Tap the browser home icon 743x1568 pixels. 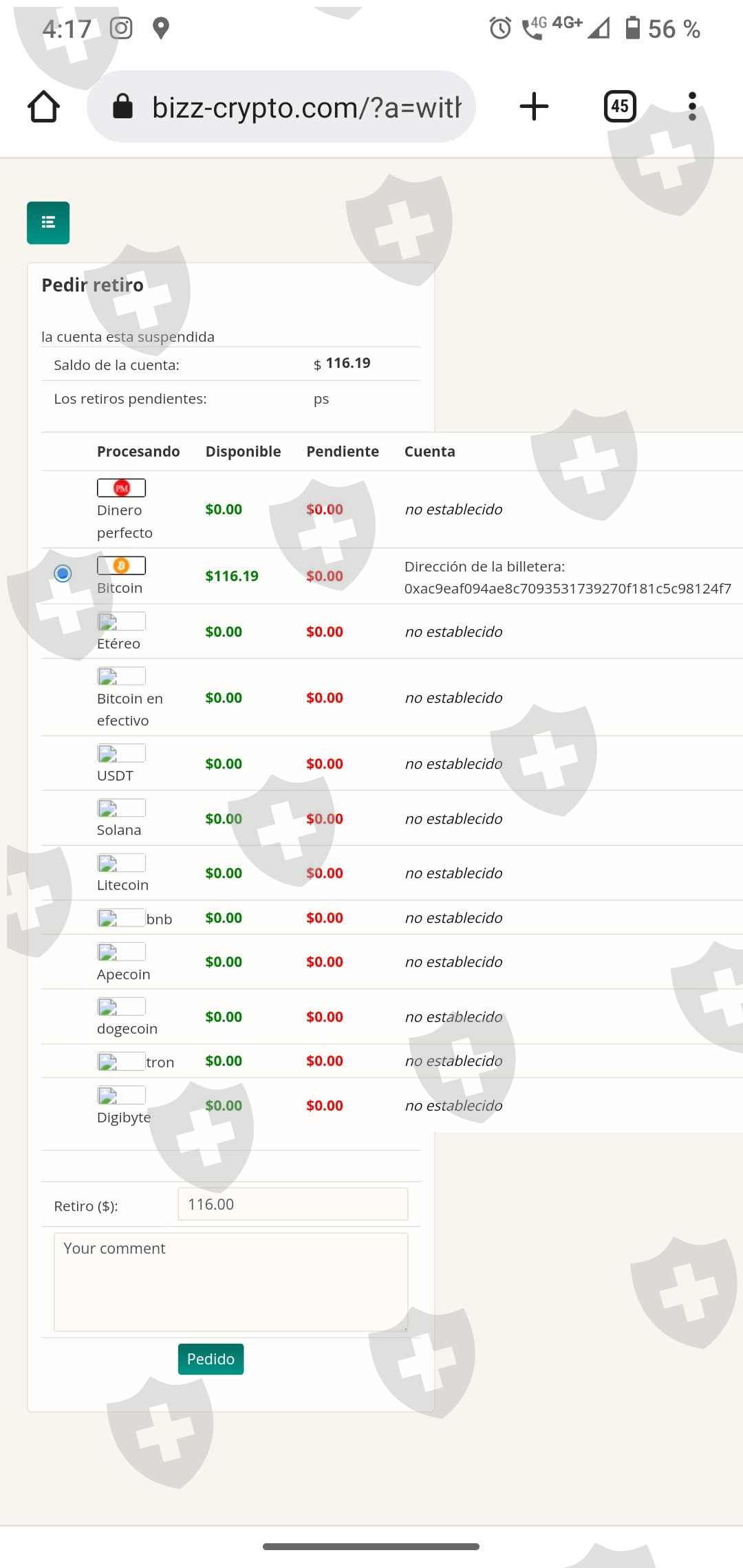(x=43, y=107)
